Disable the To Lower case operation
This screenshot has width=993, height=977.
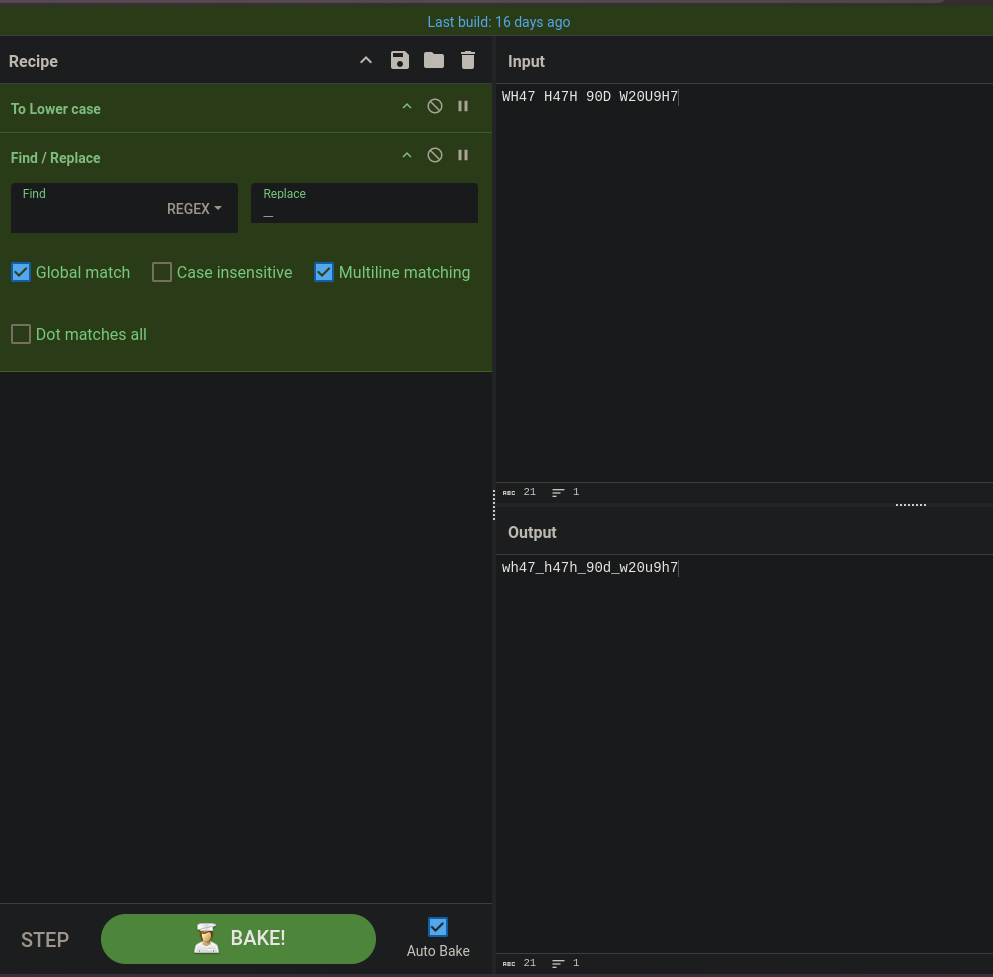435,106
